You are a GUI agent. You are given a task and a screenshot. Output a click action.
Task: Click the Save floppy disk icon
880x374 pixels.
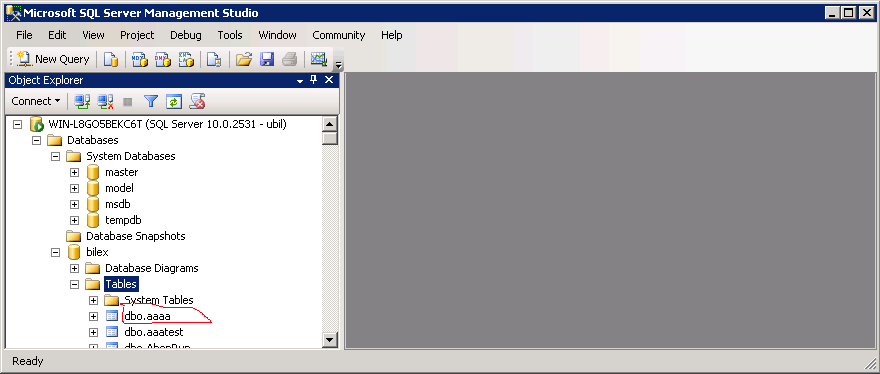coord(267,59)
